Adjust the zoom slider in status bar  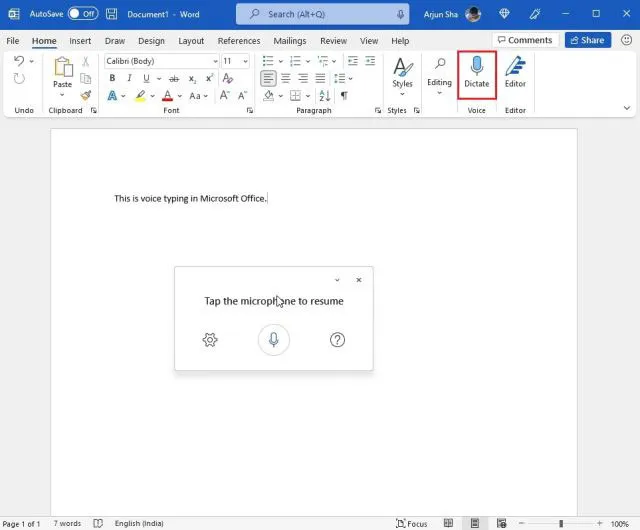pyautogui.click(x=561, y=523)
